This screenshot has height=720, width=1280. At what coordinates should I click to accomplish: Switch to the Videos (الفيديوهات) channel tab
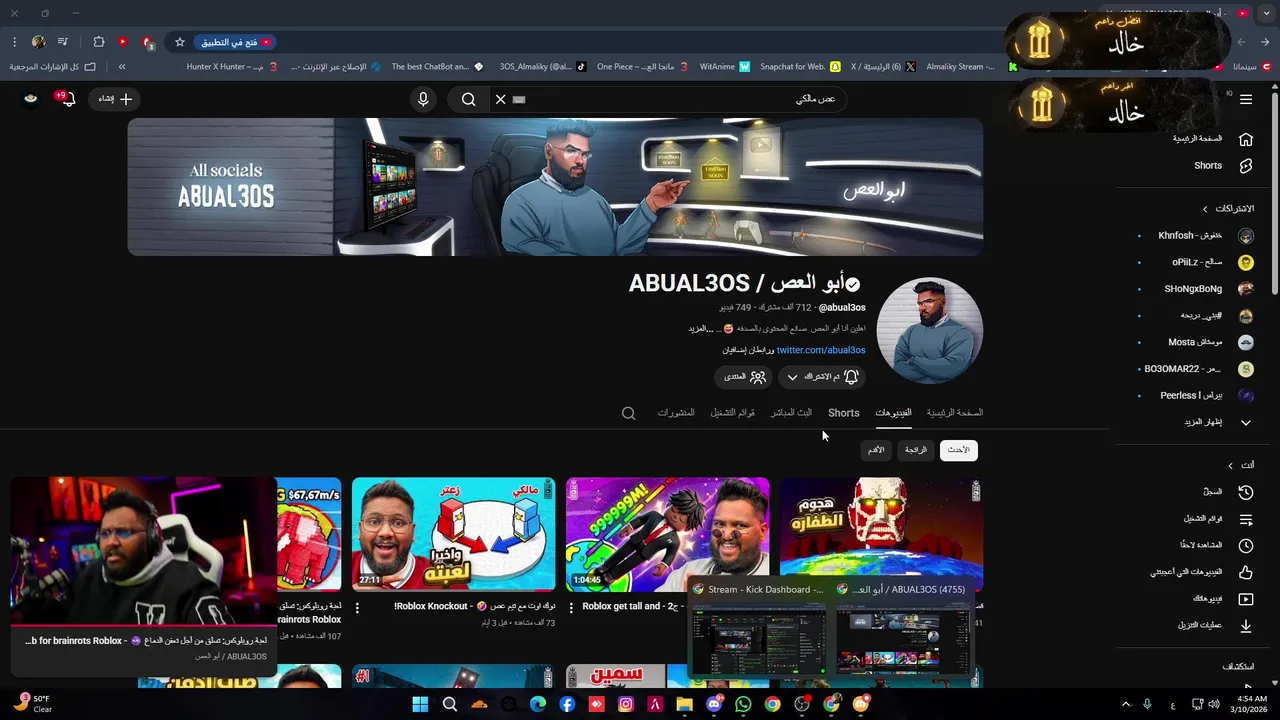point(893,413)
